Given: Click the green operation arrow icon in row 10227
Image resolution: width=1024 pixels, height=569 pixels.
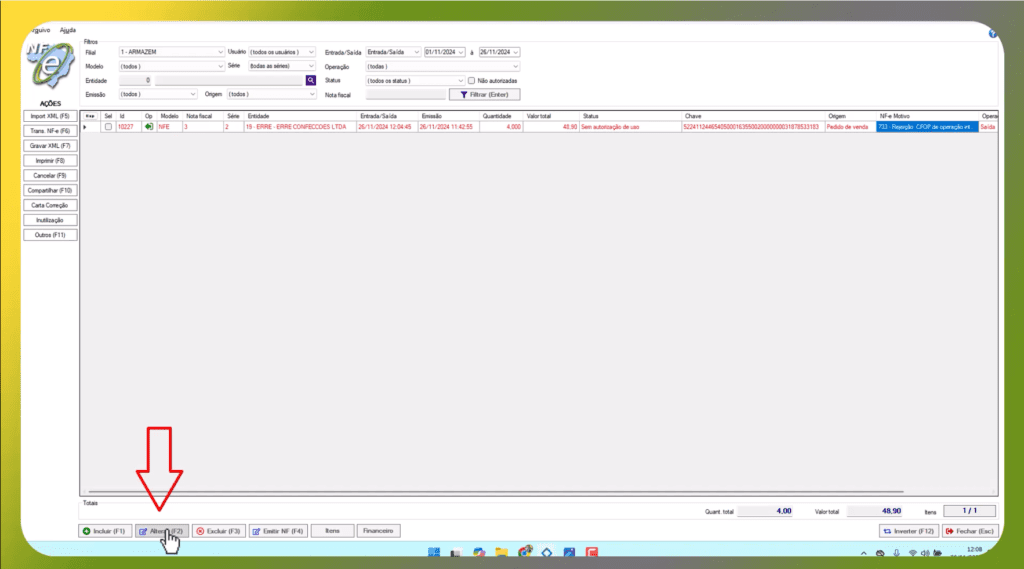Looking at the screenshot, I should click(x=149, y=127).
